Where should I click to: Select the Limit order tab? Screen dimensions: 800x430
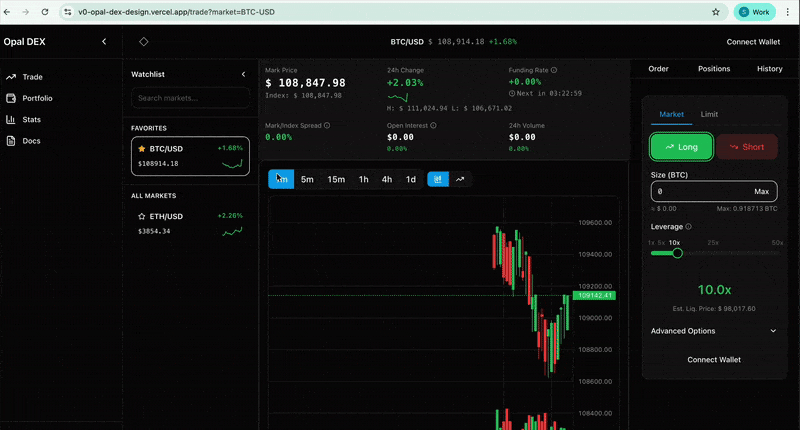709,114
